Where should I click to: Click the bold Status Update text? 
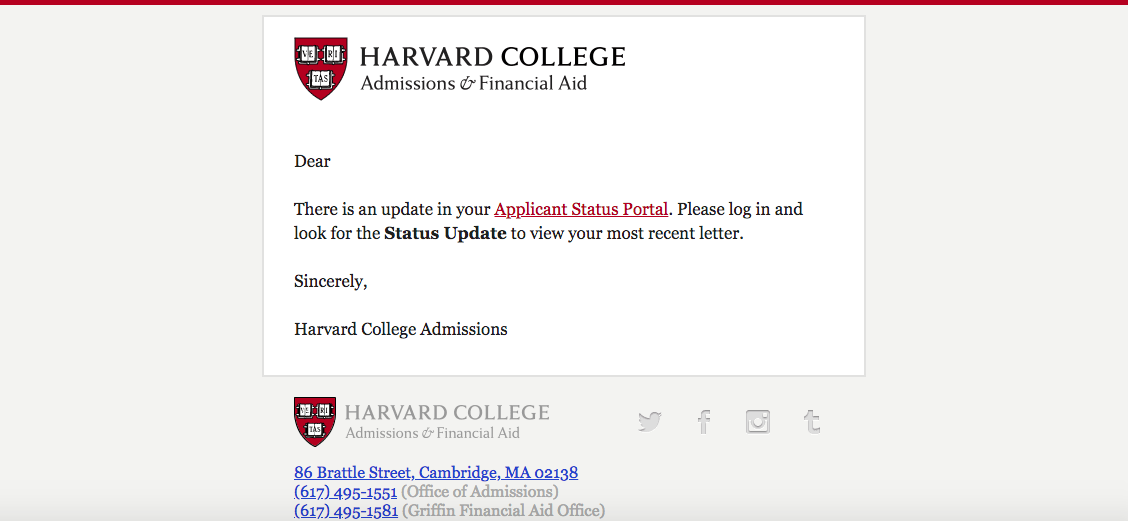(x=445, y=234)
